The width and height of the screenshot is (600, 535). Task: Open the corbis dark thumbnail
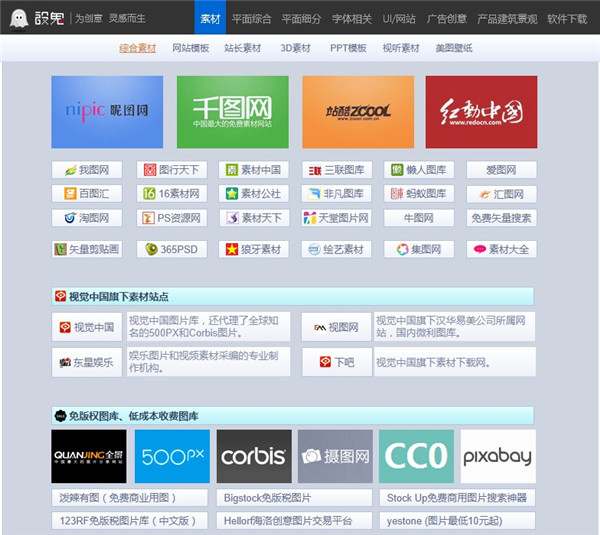tap(254, 456)
